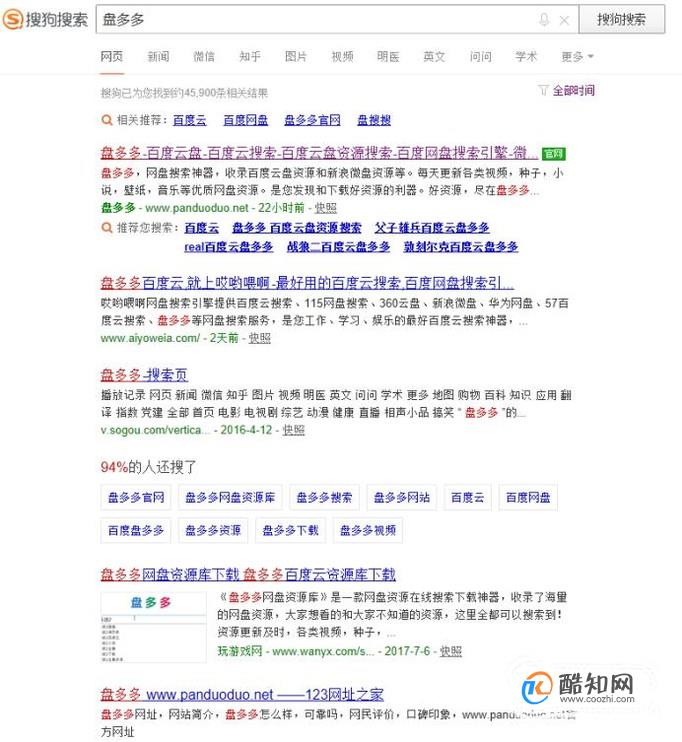The width and height of the screenshot is (682, 742).
Task: Click the 盘多多官网 related search box
Action: point(136,497)
